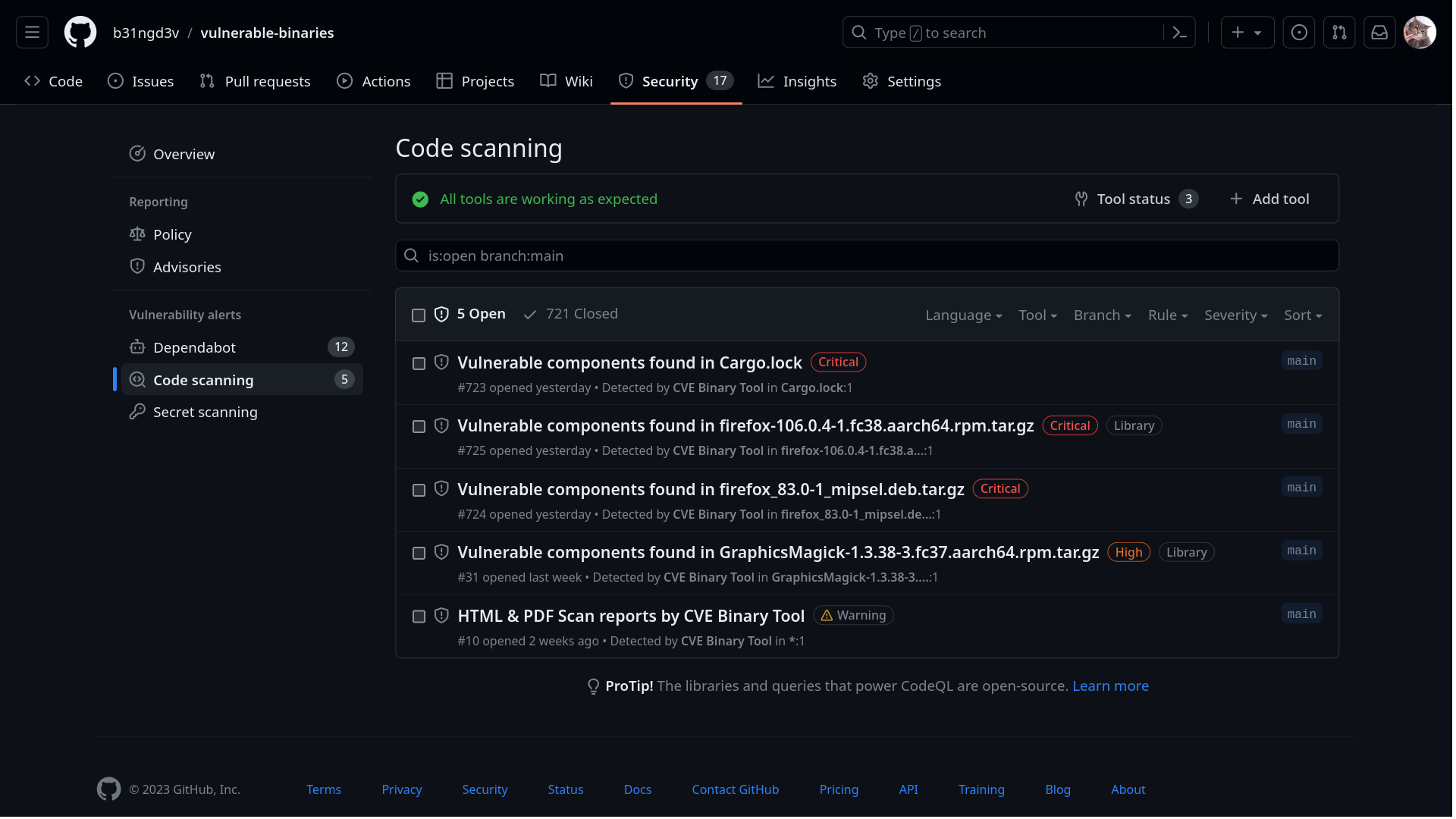Open the hamburger navigation menu

(x=32, y=33)
